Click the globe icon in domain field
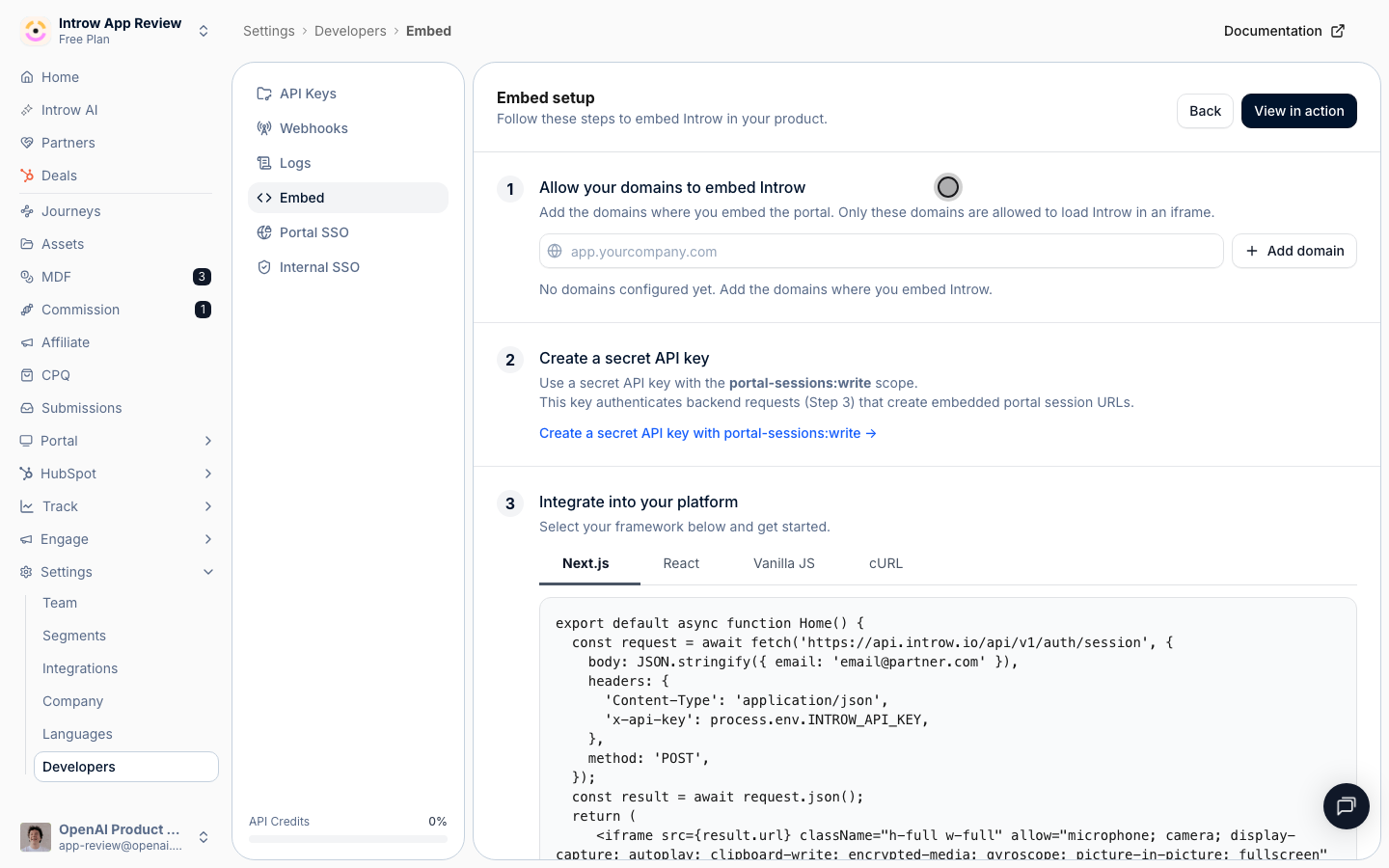This screenshot has height=868, width=1389. coord(555,251)
